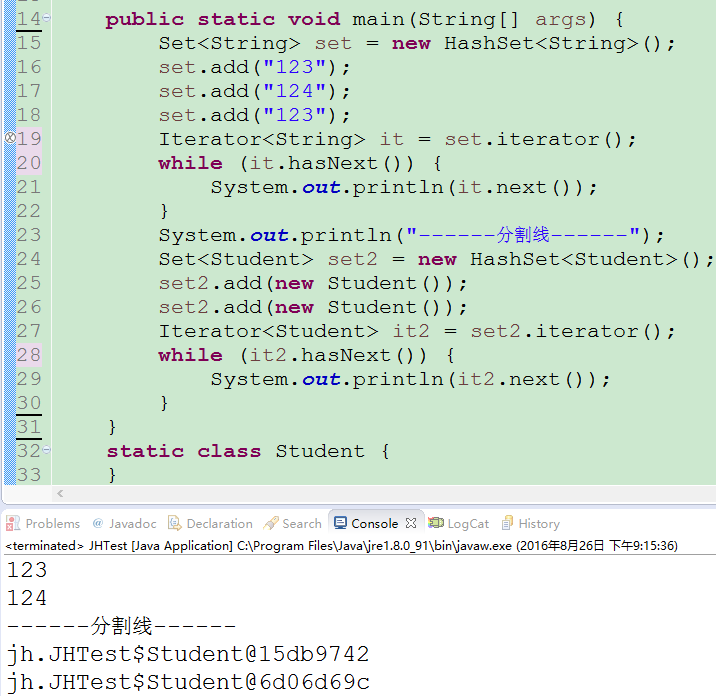Image resolution: width=716 pixels, height=696 pixels.
Task: Switch to the Javadoc tab
Action: 124,523
